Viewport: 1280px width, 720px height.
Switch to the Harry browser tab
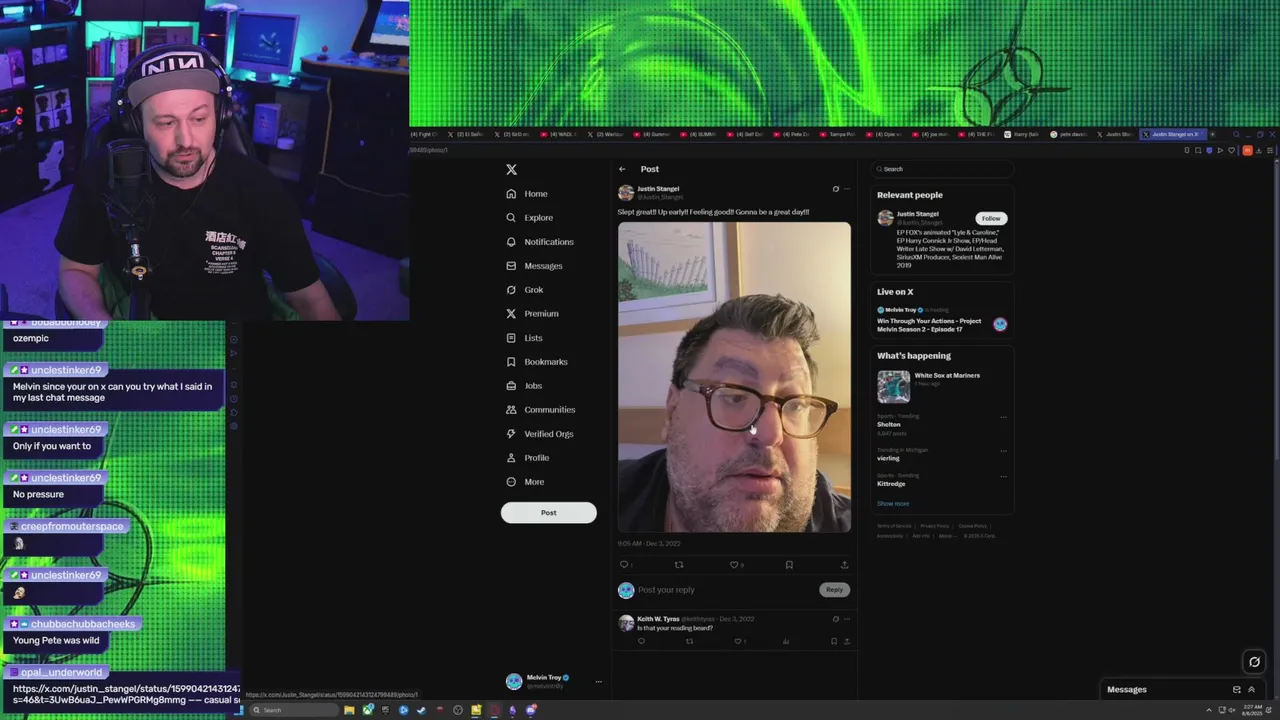click(1022, 134)
